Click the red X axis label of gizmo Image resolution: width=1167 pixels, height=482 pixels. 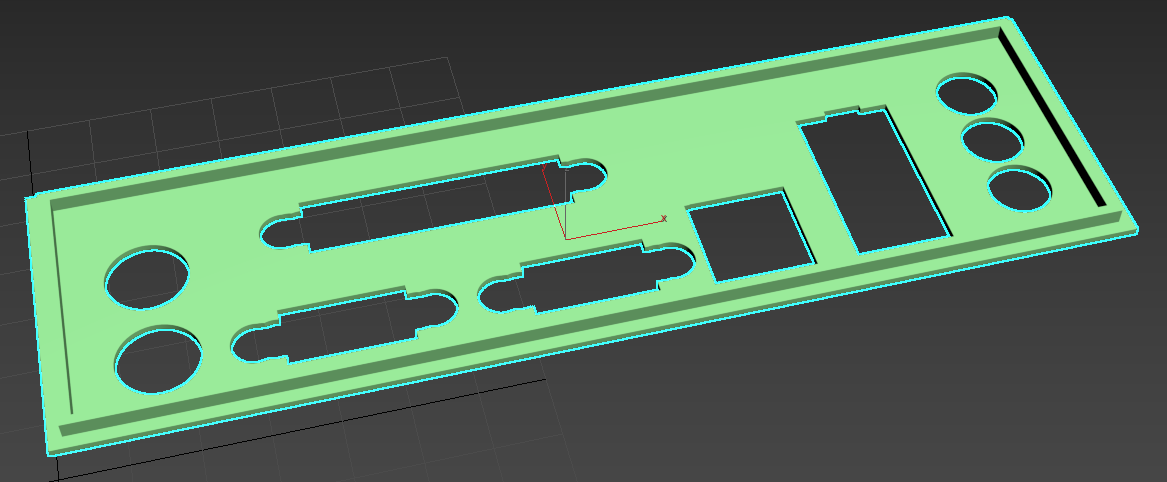tap(664, 218)
